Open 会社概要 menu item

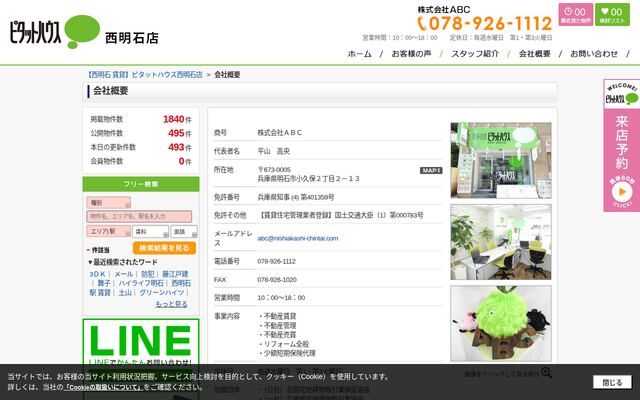[x=534, y=53]
